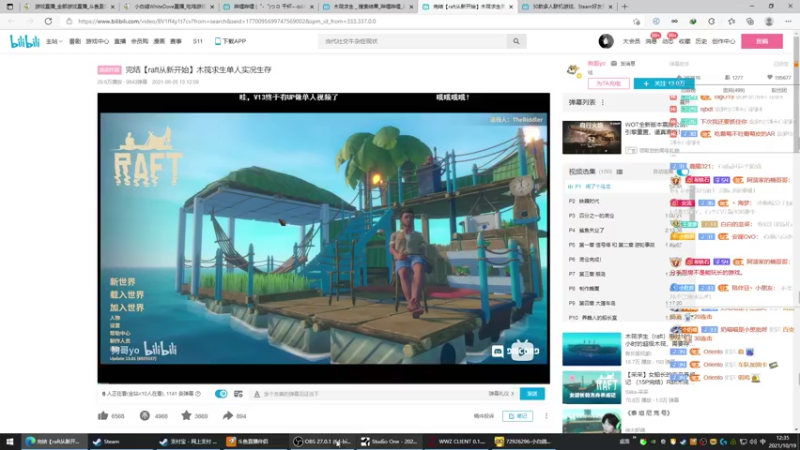800x450 pixels.
Task: Switch to the Steam games browser tab
Action: (x=567, y=7)
